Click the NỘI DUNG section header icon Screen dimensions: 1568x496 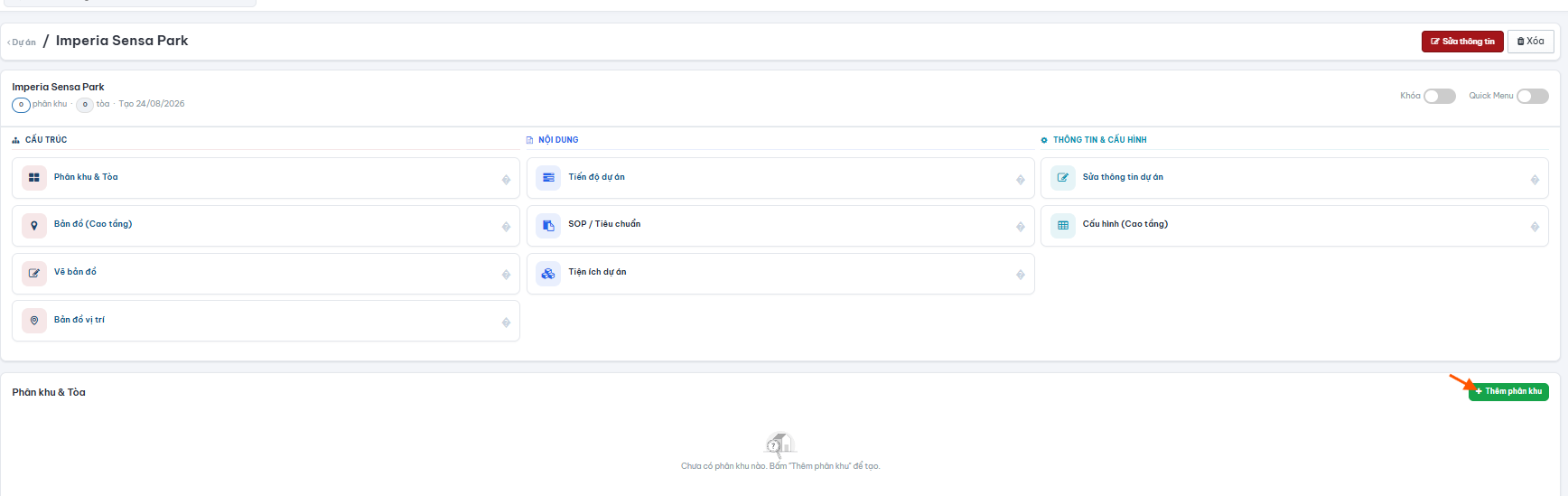coord(530,140)
